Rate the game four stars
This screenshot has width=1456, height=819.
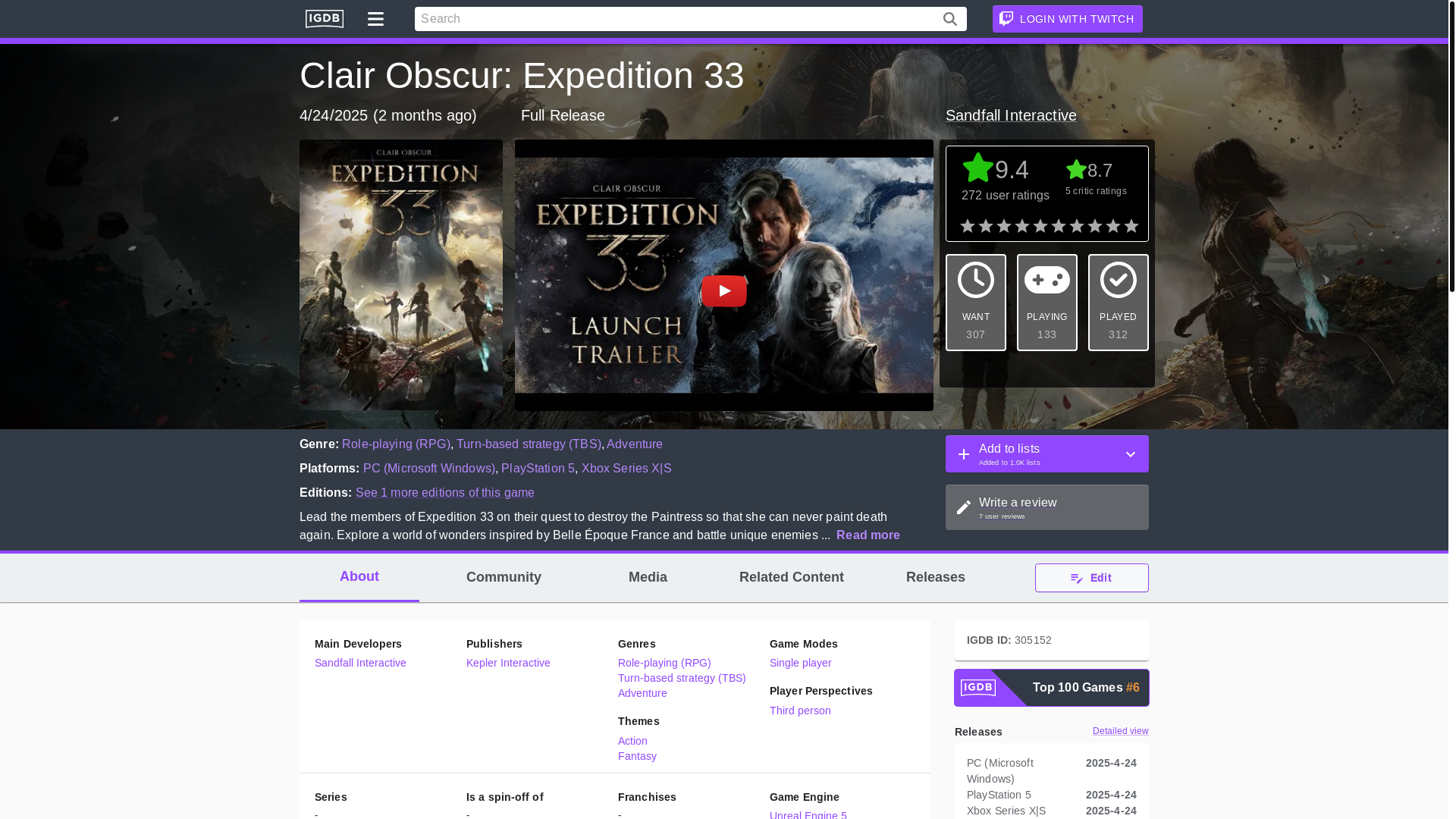(1022, 226)
